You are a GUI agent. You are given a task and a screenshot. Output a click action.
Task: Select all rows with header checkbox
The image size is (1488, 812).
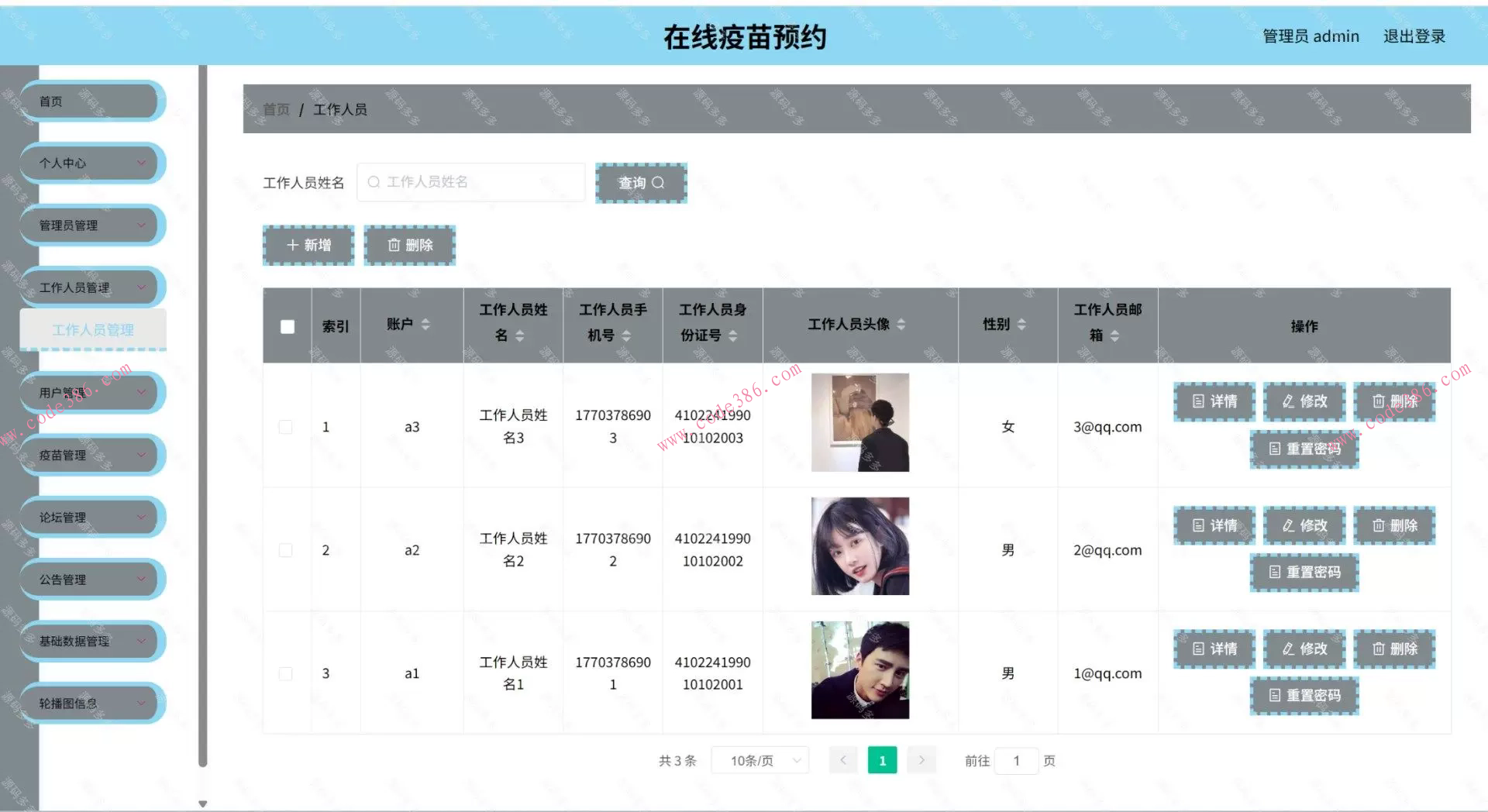tap(288, 326)
